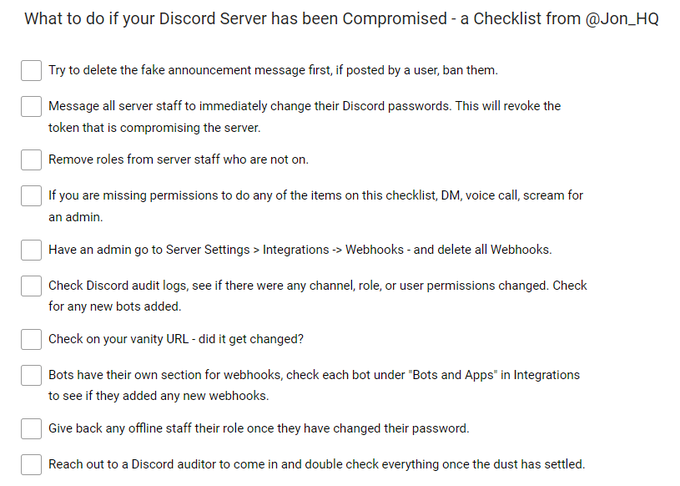The width and height of the screenshot is (680, 486).
Task: Mark the 'missing permissions' item as done
Action: click(x=31, y=196)
